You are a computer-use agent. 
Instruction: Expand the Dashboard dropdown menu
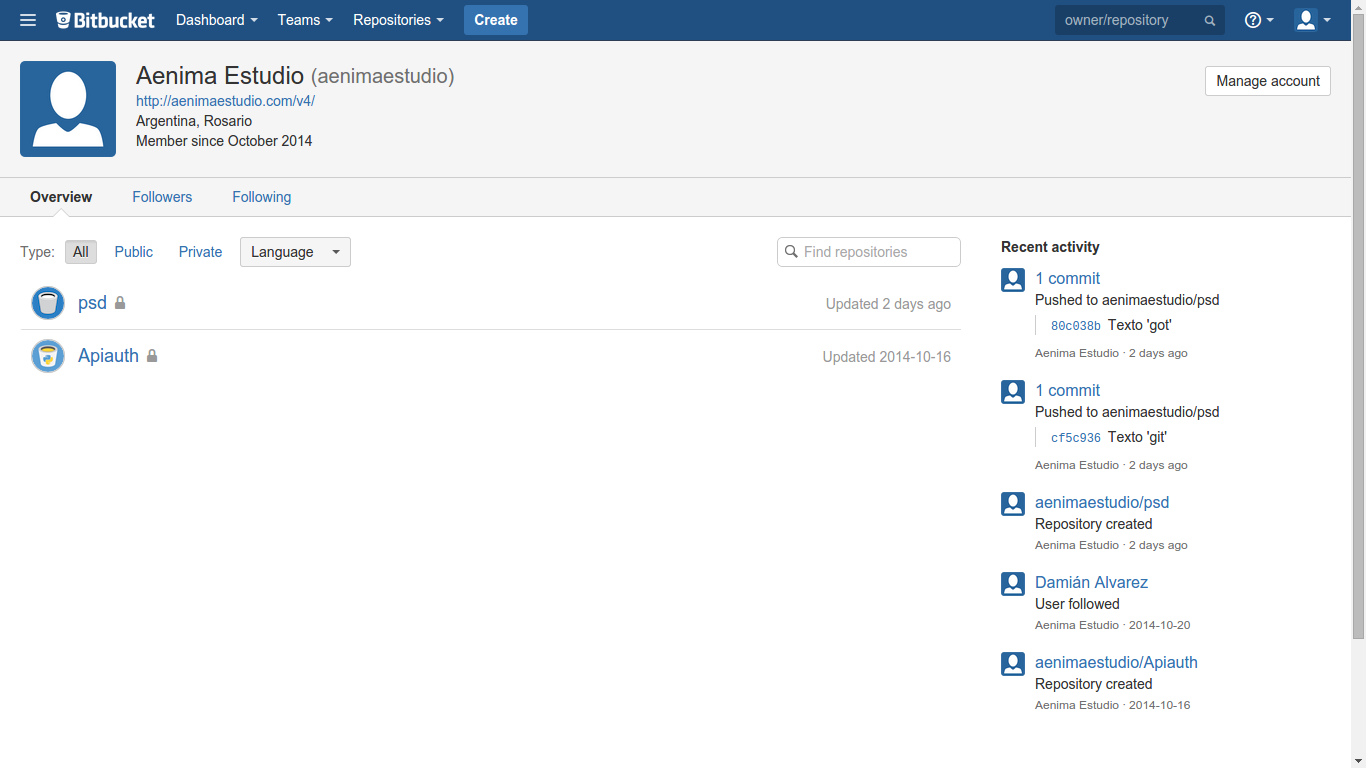point(216,20)
